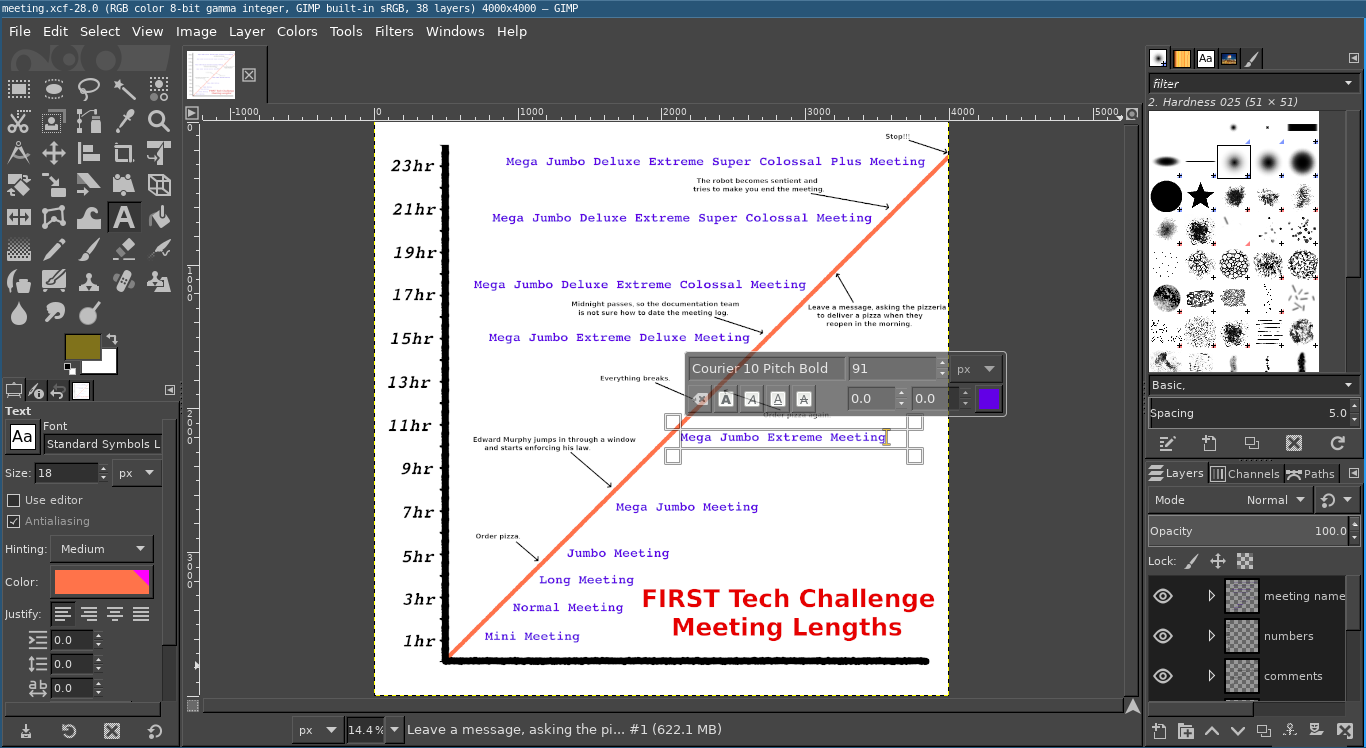Click the purple color swatch in text toolbar
1366x748 pixels.
(x=989, y=399)
